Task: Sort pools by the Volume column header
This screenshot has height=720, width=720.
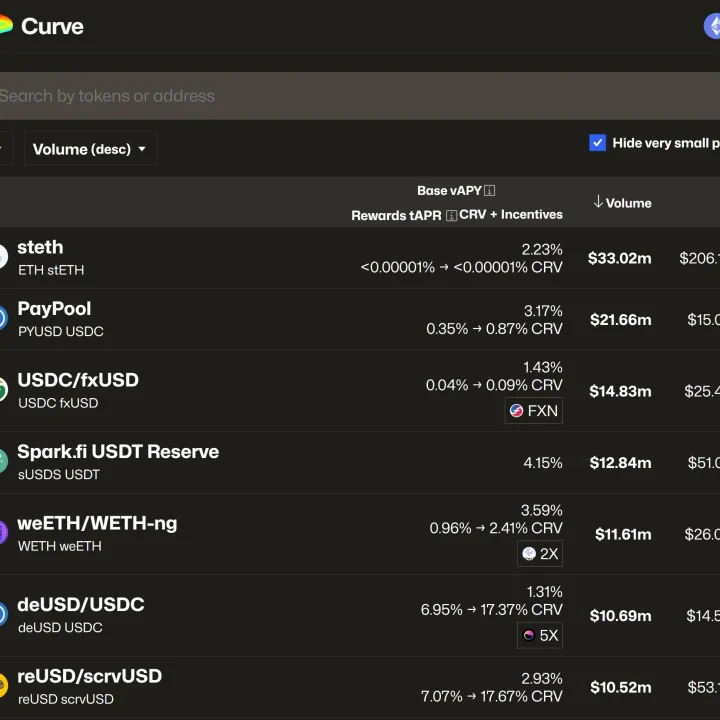Action: coord(622,203)
